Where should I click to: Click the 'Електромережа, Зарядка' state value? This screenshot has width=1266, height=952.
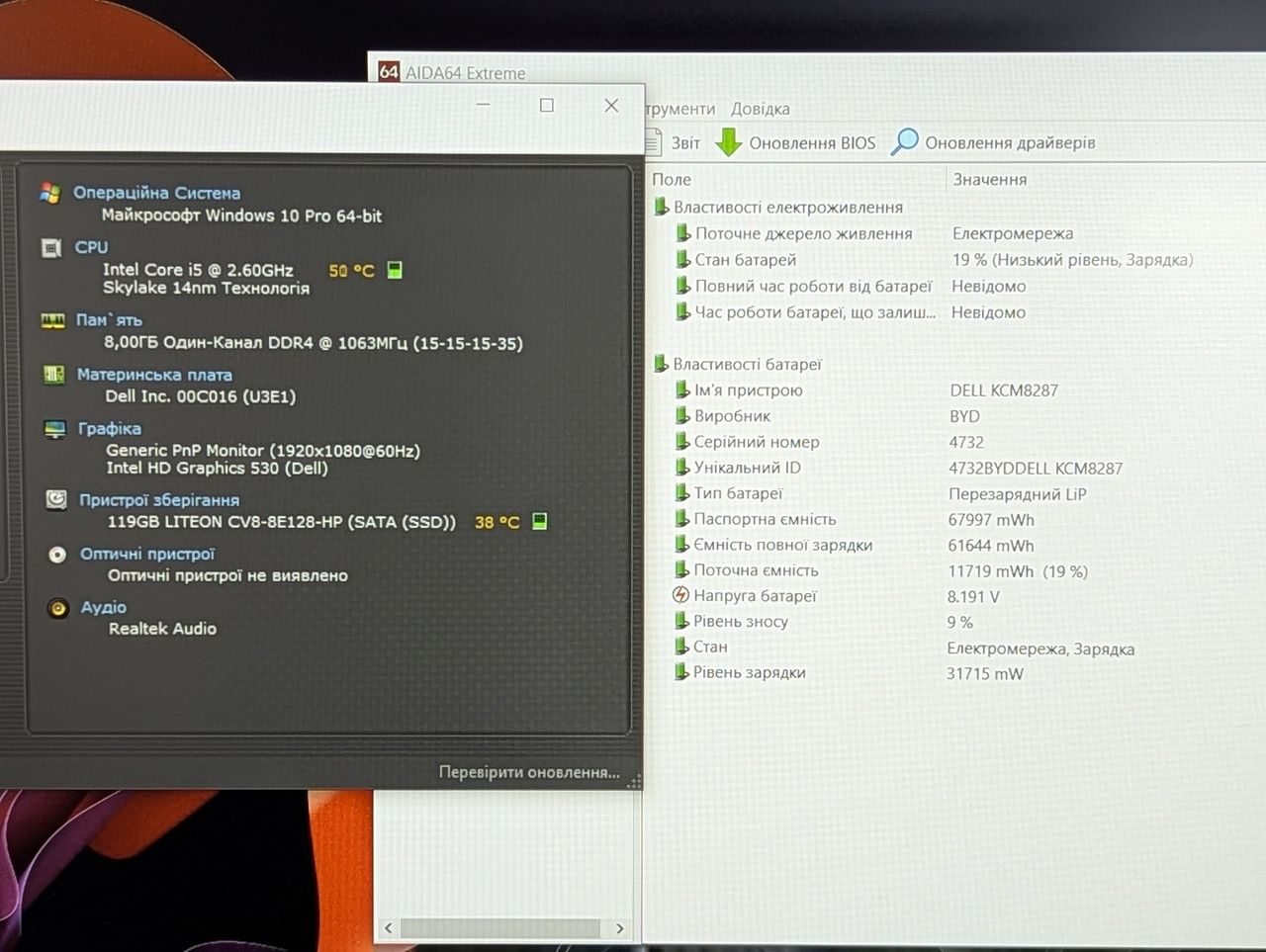point(1040,649)
